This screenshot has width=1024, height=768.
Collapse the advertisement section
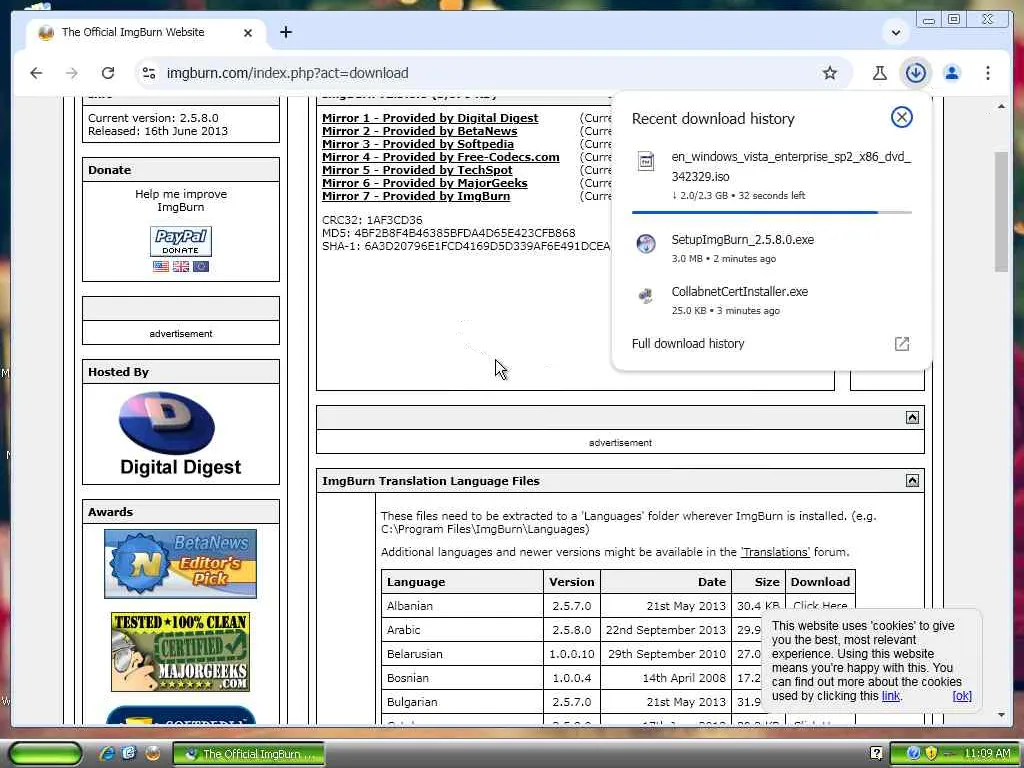point(912,417)
